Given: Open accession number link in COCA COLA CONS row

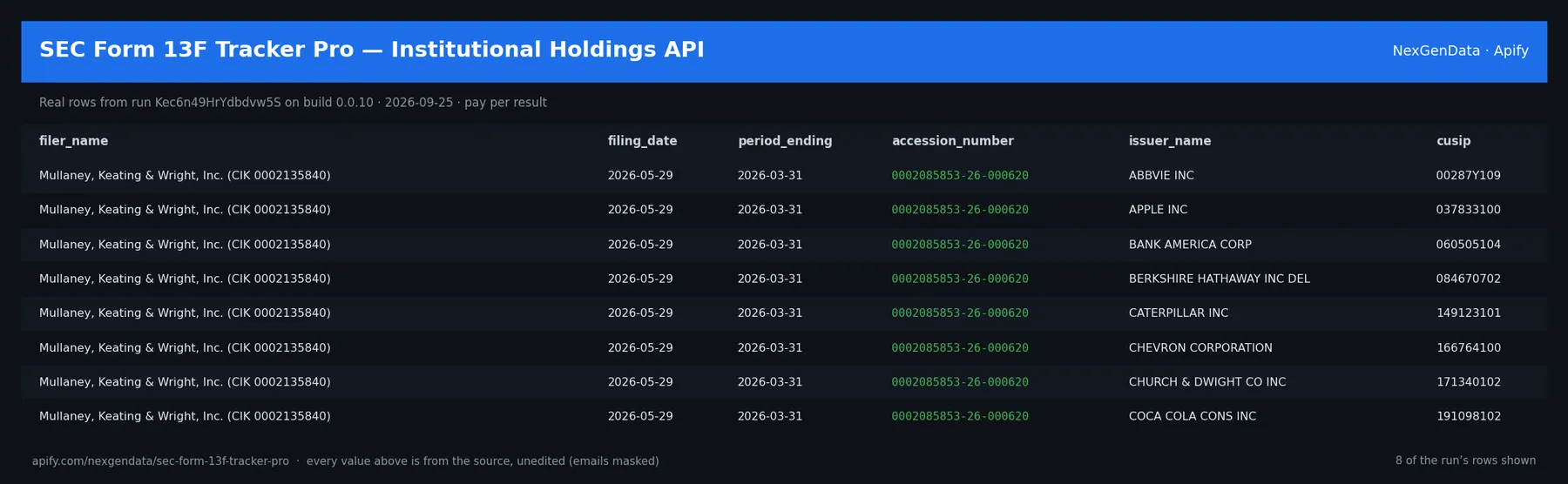Looking at the screenshot, I should (x=960, y=416).
